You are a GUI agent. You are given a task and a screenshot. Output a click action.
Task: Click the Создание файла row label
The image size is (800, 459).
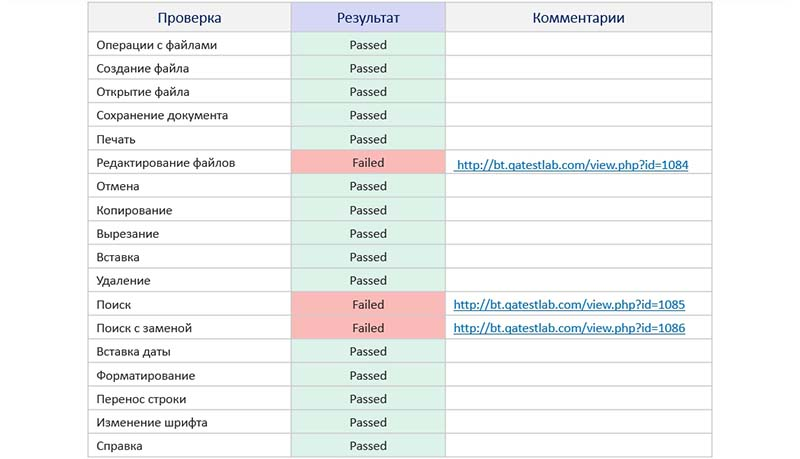(x=142, y=68)
